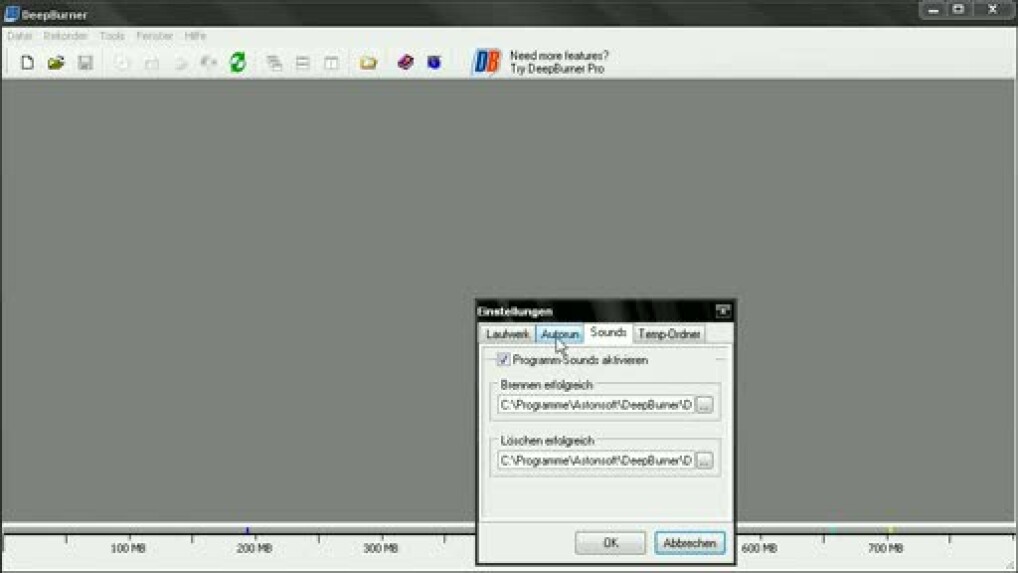The height and width of the screenshot is (573, 1018).
Task: Confirm settings with the OK button
Action: pos(610,543)
